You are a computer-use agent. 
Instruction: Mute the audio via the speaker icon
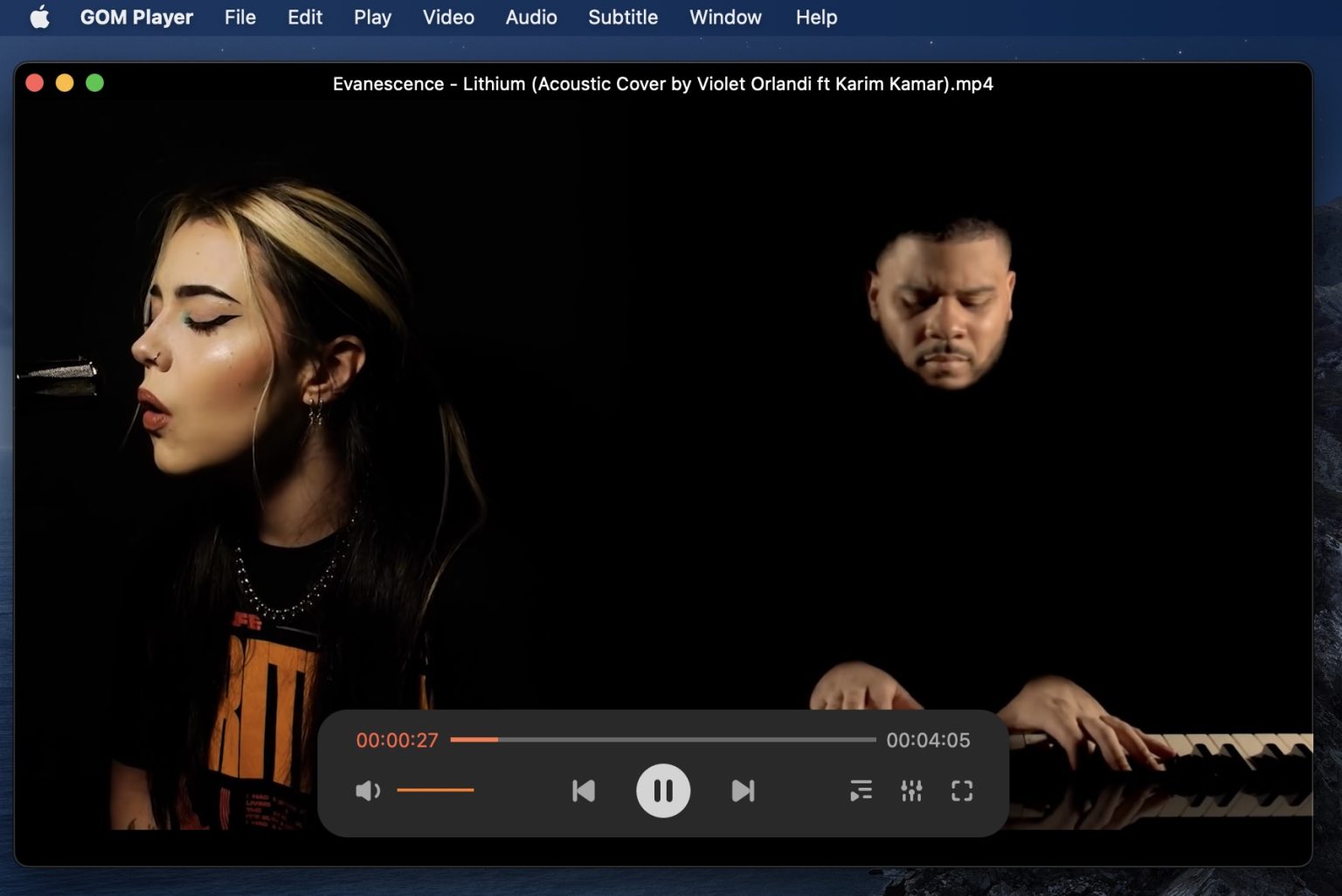pos(367,790)
